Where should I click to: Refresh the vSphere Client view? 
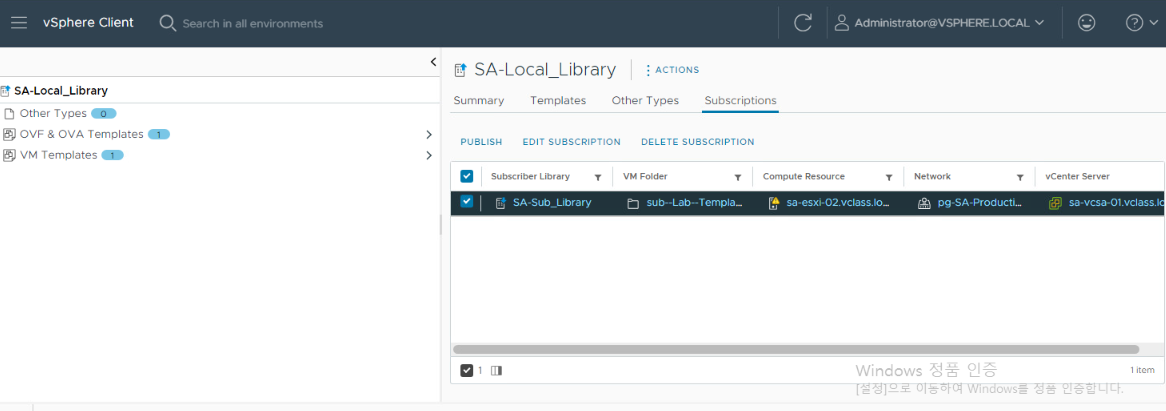pos(802,23)
